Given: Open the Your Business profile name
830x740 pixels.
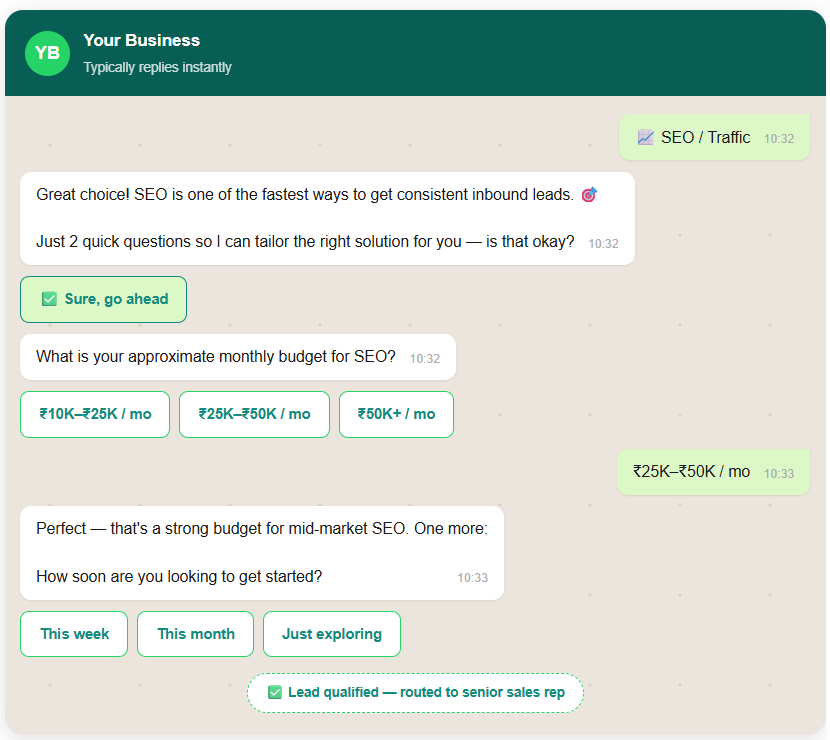Looking at the screenshot, I should click(x=141, y=41).
